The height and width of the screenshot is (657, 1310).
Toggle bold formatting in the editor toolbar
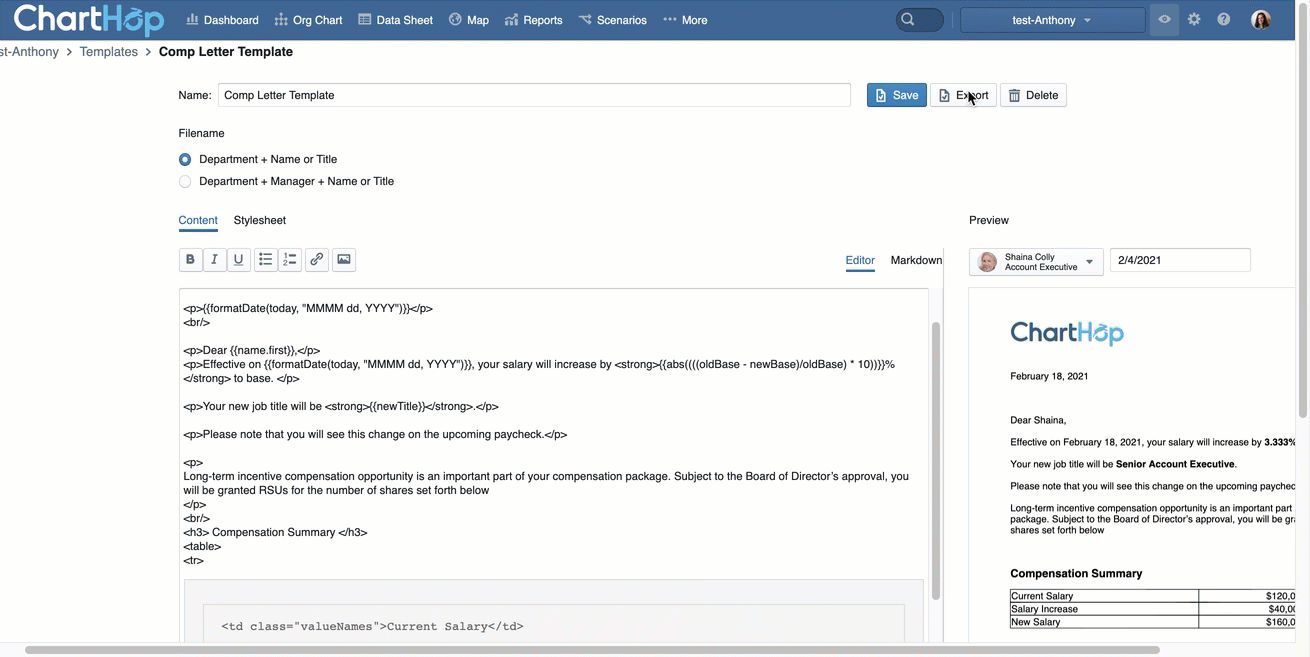(x=190, y=259)
